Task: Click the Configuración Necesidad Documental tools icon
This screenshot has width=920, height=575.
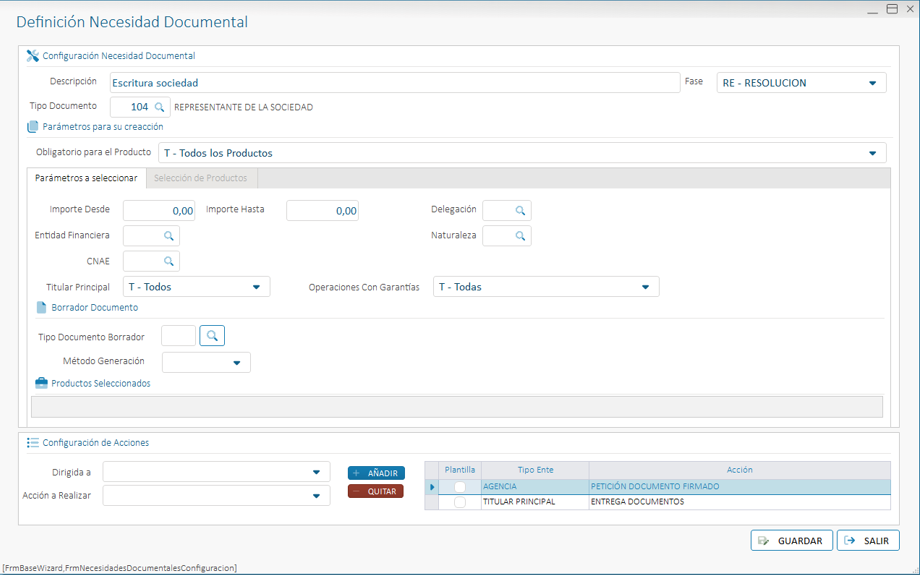Action: pos(32,56)
